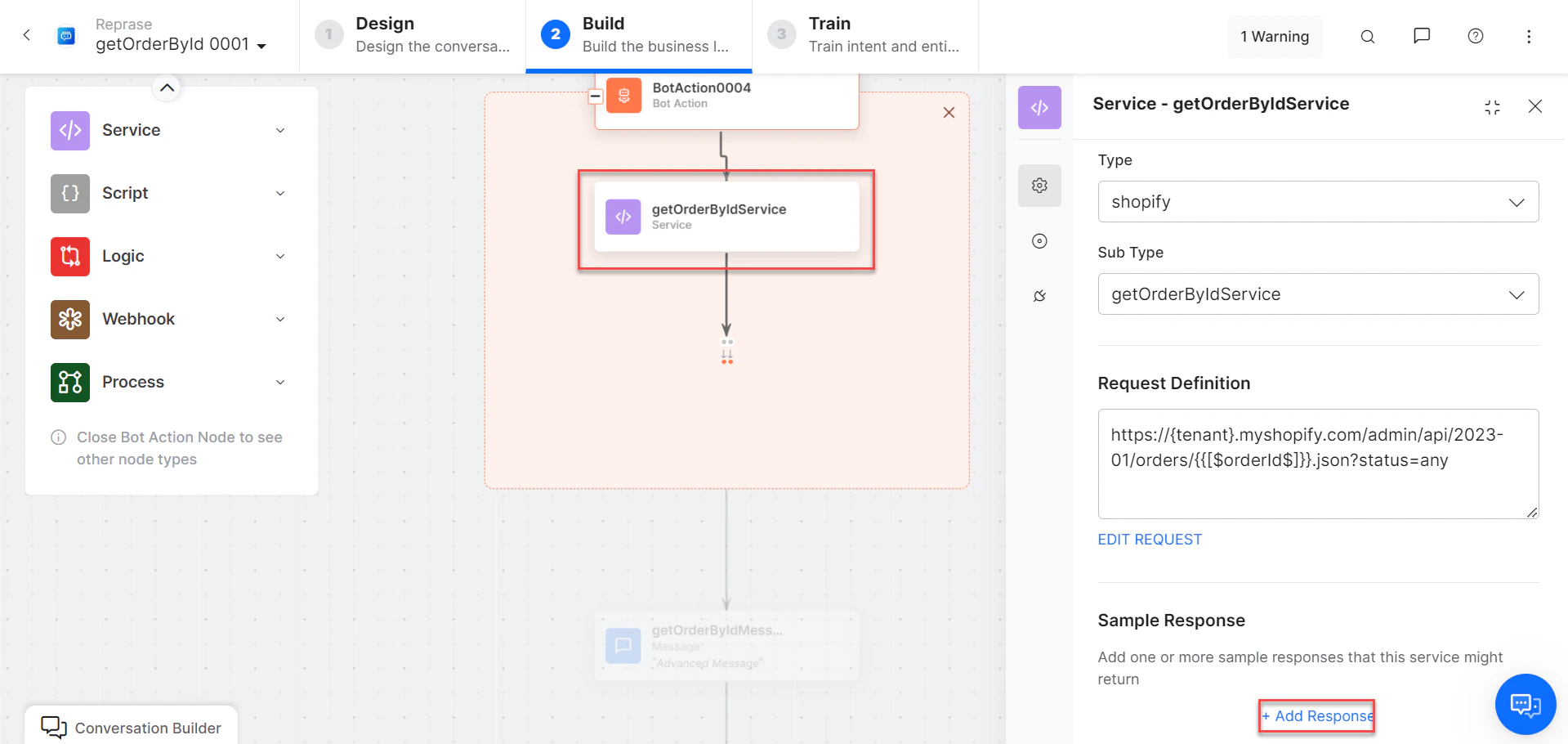Click the chat feedback bubble icon

click(1421, 36)
